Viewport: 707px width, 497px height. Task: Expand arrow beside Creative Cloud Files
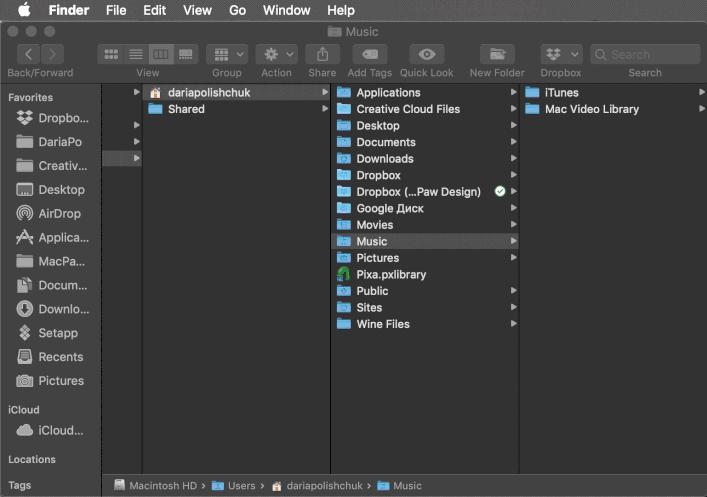[x=513, y=109]
